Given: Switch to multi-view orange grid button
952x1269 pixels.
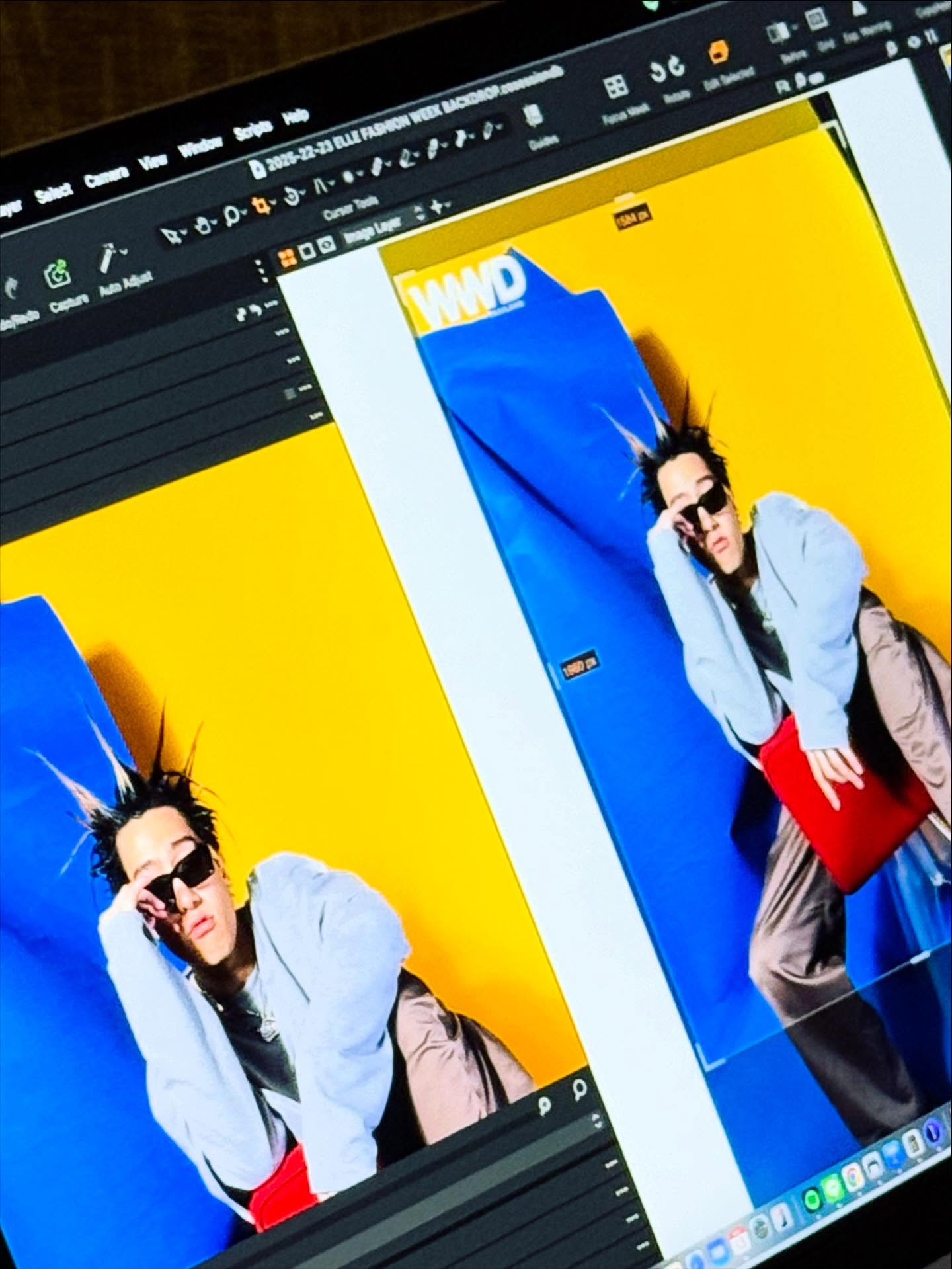Looking at the screenshot, I should pyautogui.click(x=287, y=257).
